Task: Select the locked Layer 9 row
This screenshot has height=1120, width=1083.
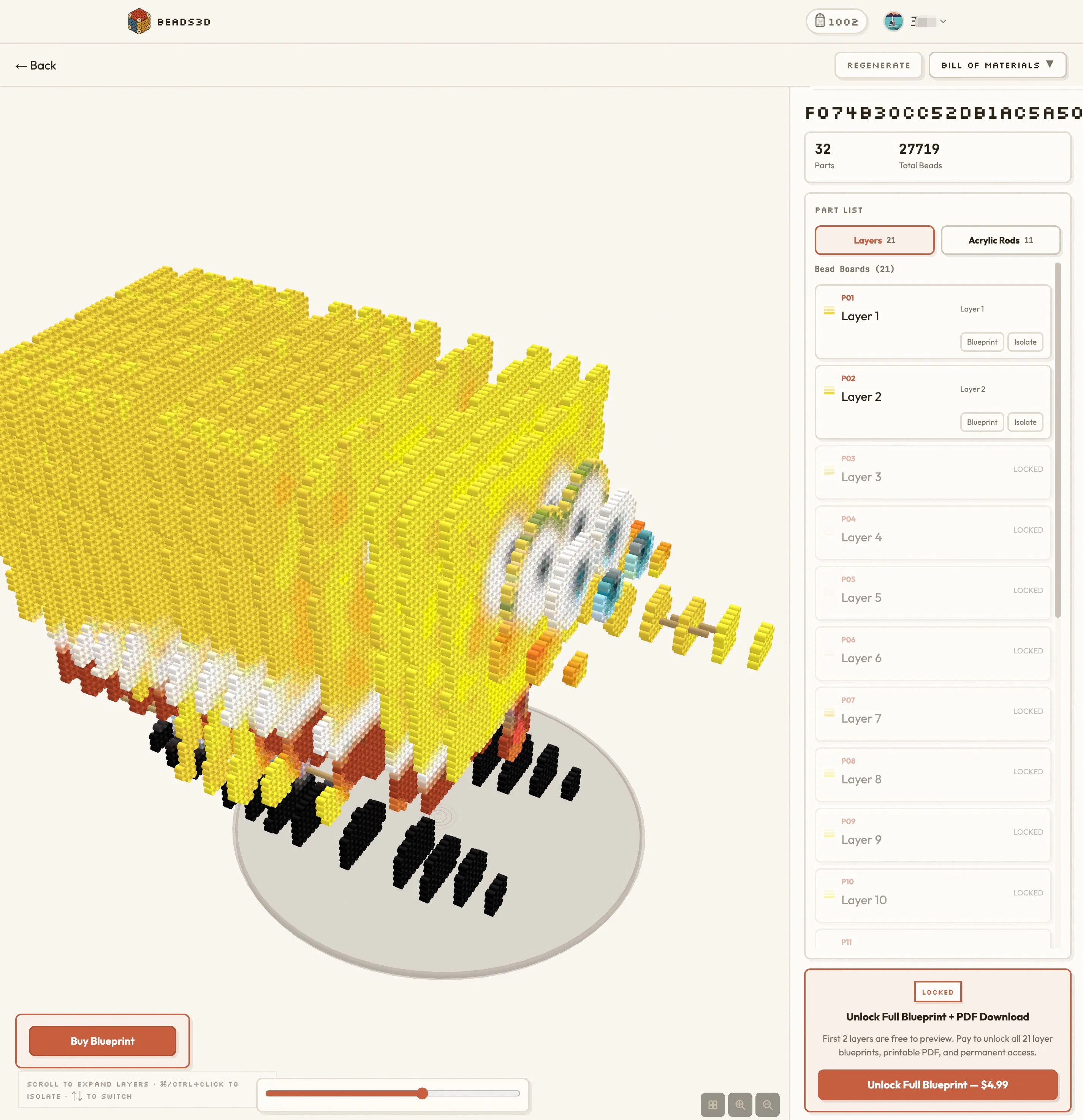Action: [933, 835]
